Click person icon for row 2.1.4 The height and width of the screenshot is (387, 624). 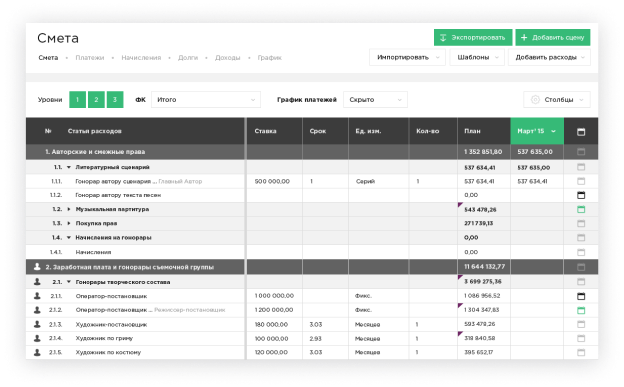[37, 338]
